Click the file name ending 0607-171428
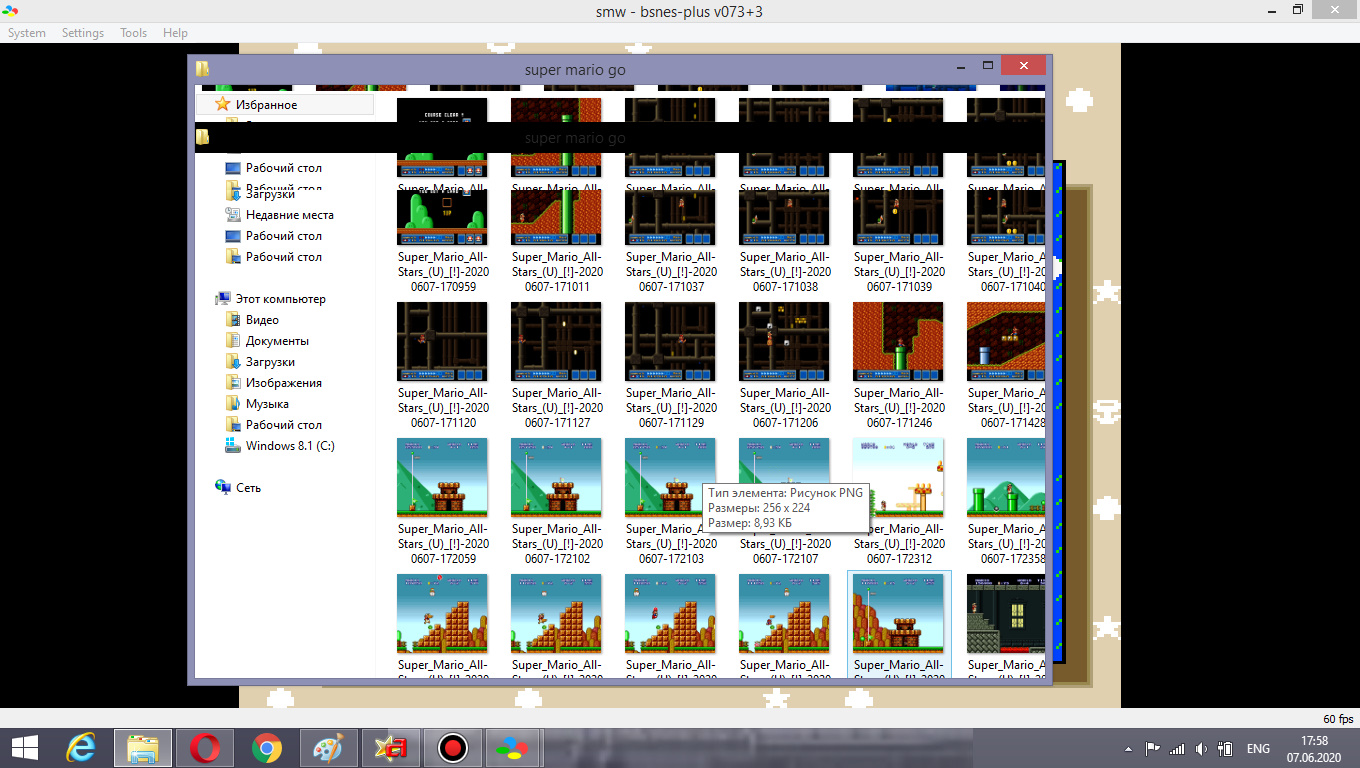This screenshot has width=1360, height=768. 1006,408
